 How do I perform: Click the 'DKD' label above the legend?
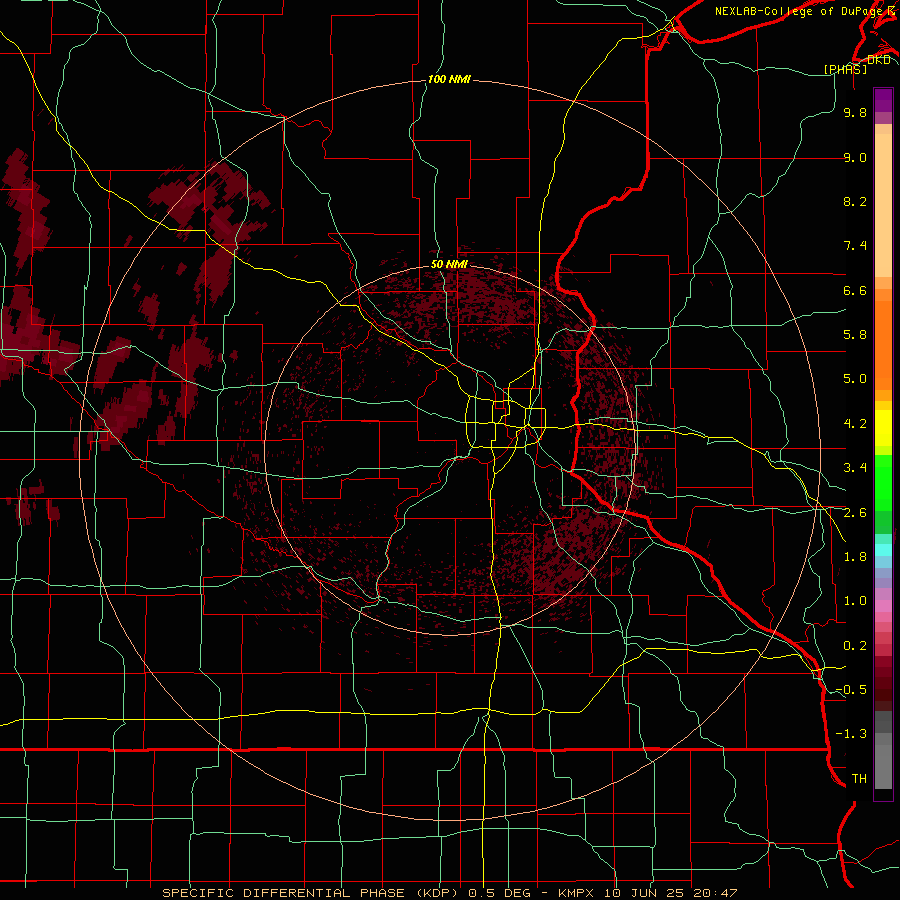click(879, 60)
